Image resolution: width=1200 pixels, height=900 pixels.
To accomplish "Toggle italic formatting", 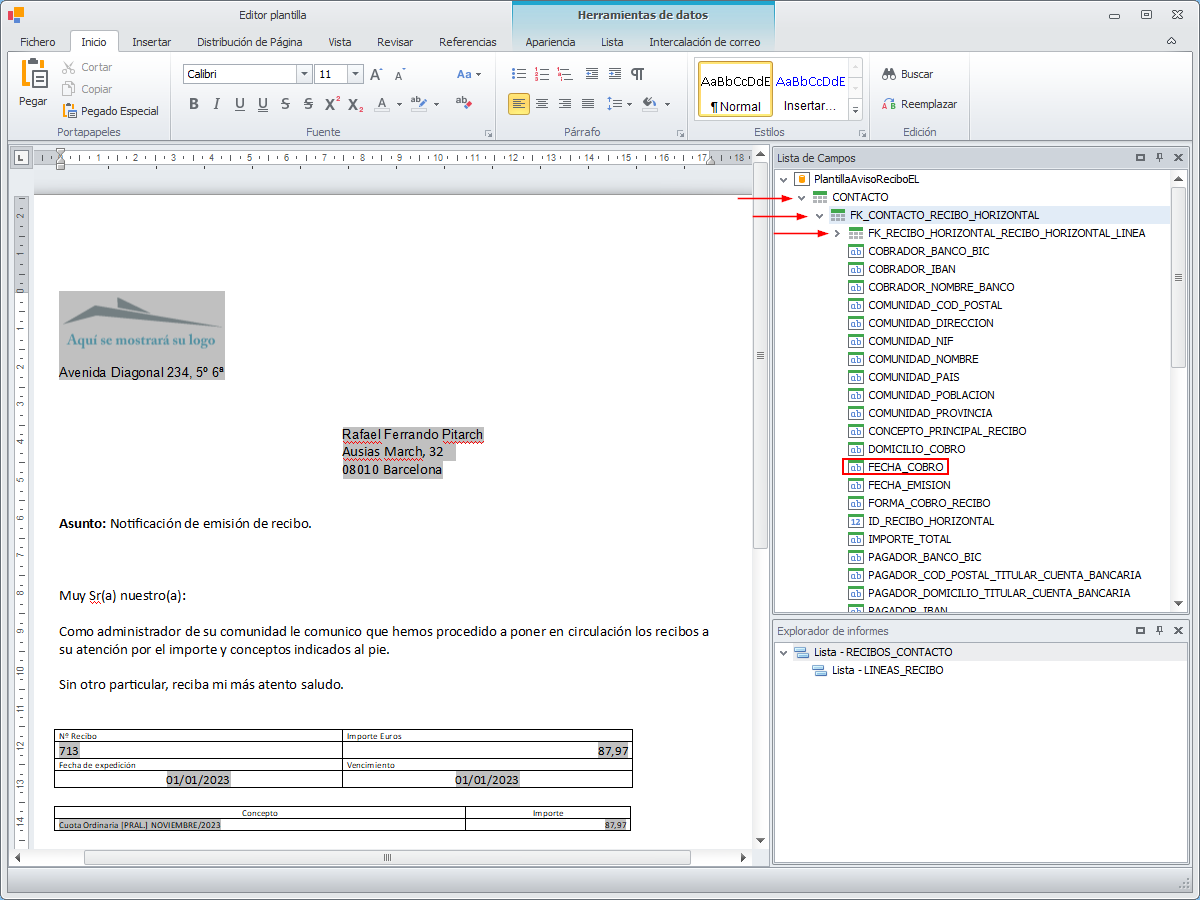I will point(217,104).
